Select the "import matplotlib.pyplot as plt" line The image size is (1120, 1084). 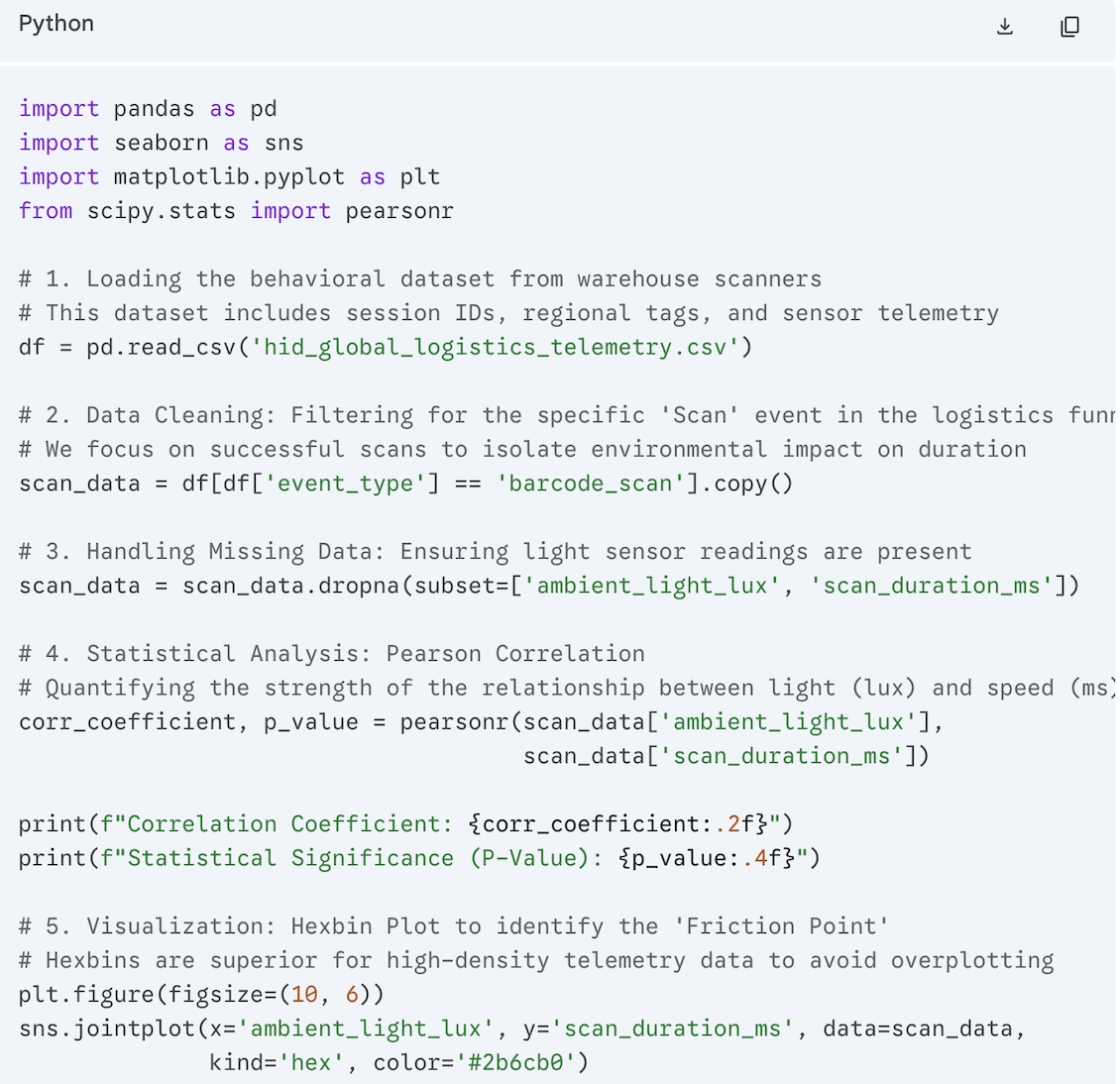point(229,177)
